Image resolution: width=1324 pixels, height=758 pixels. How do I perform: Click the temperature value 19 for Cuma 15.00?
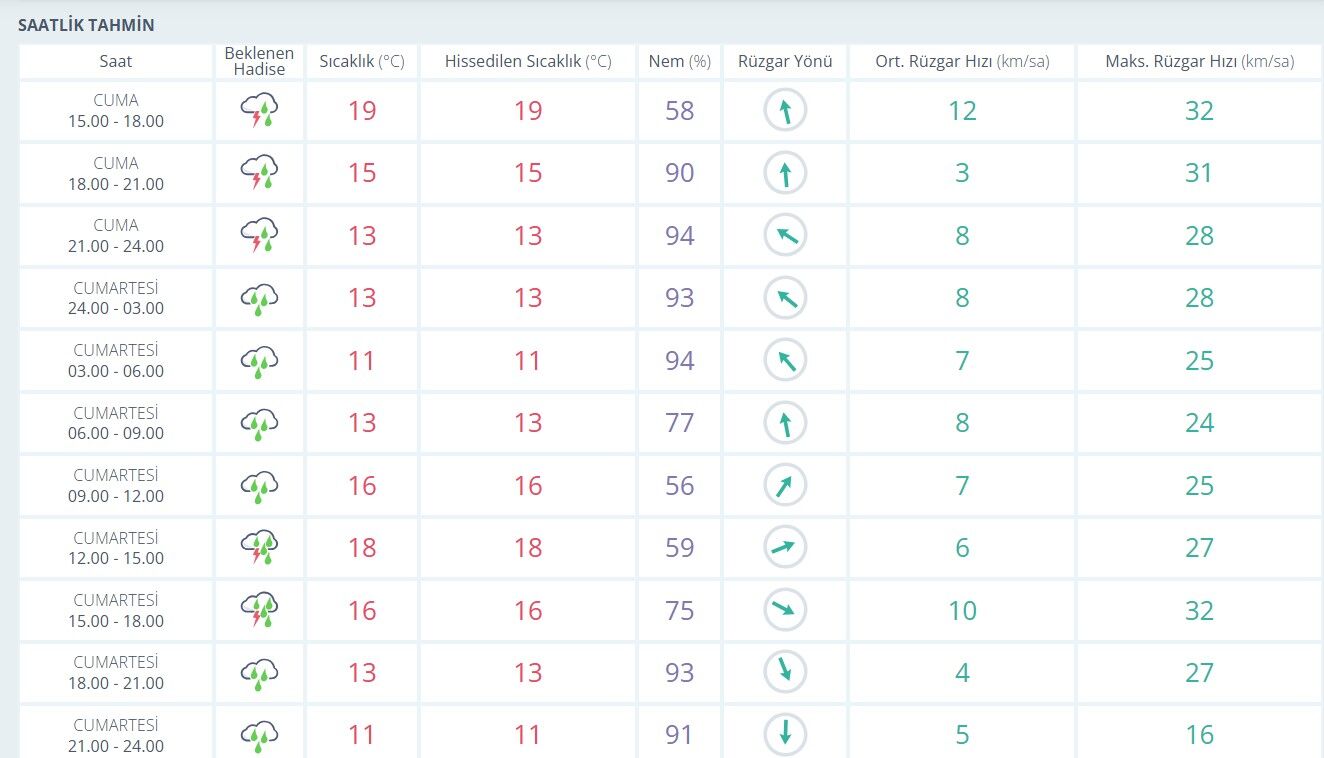pyautogui.click(x=362, y=110)
